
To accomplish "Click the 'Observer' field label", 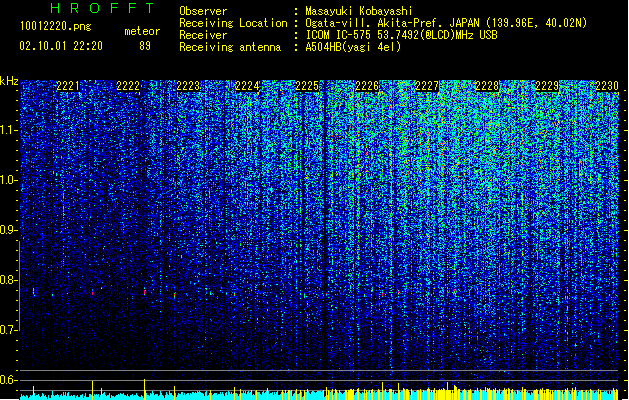I will click(x=203, y=11).
